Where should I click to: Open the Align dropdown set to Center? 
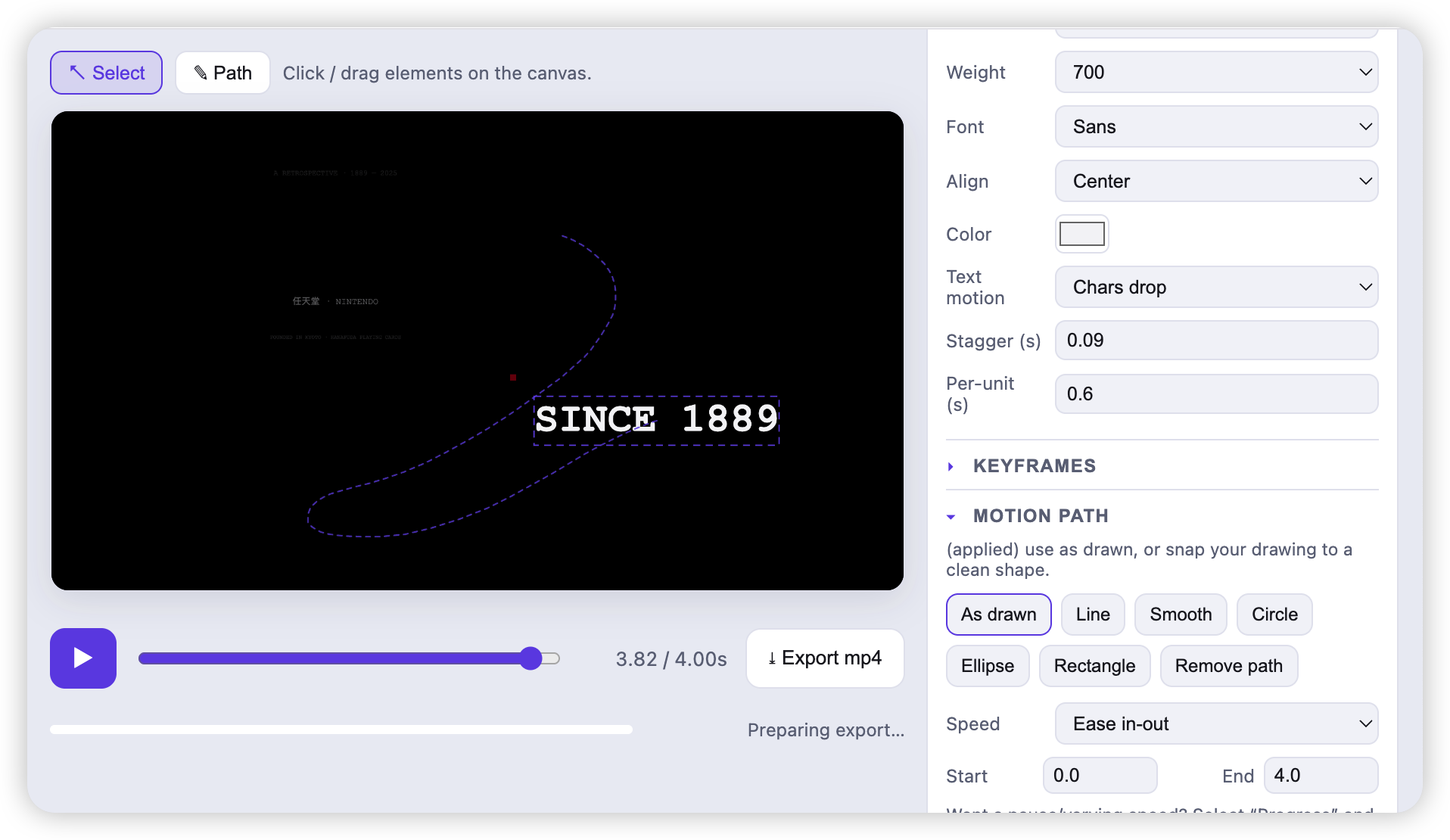pyautogui.click(x=1216, y=181)
